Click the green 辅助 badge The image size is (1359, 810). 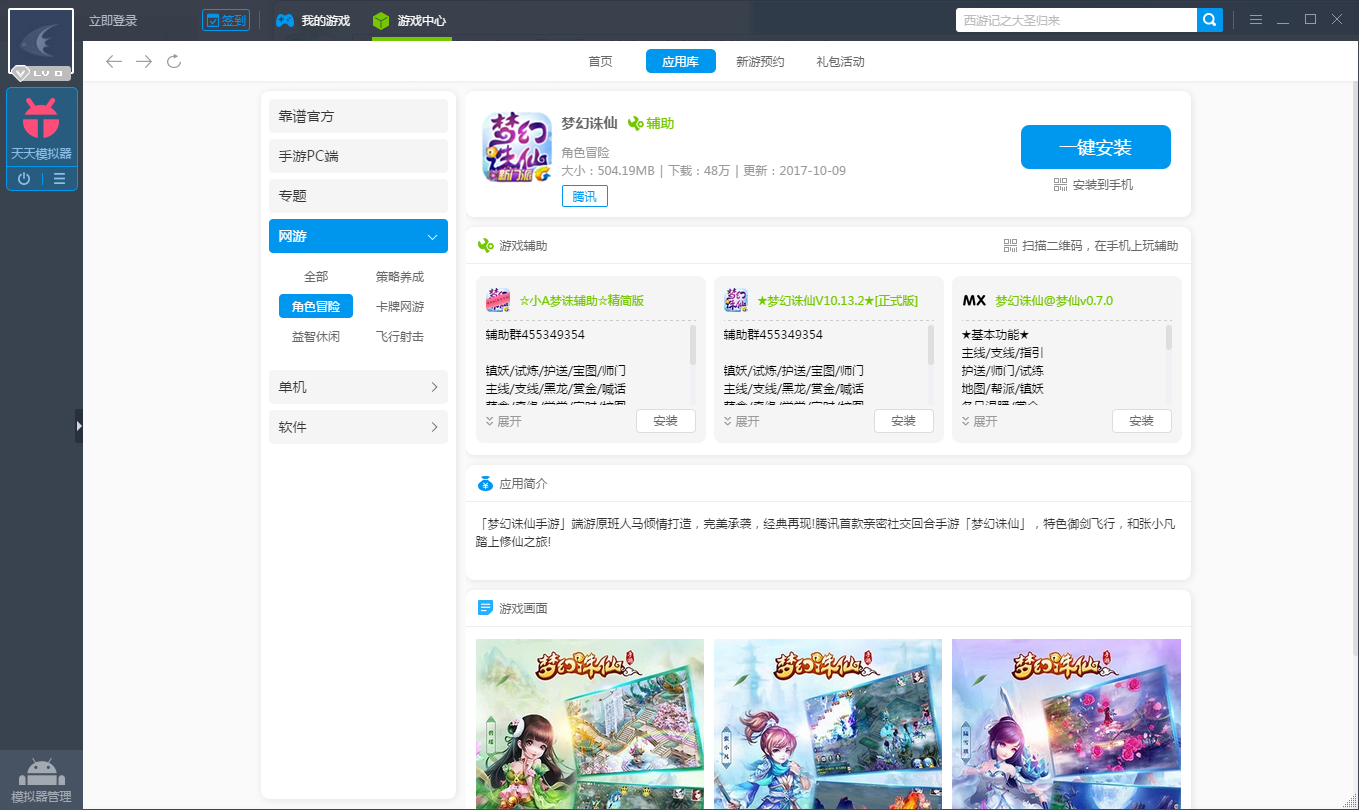[651, 124]
